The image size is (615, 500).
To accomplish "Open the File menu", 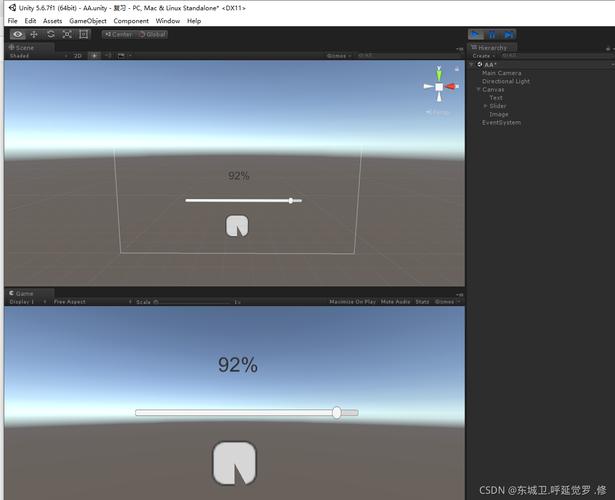I will click(13, 21).
